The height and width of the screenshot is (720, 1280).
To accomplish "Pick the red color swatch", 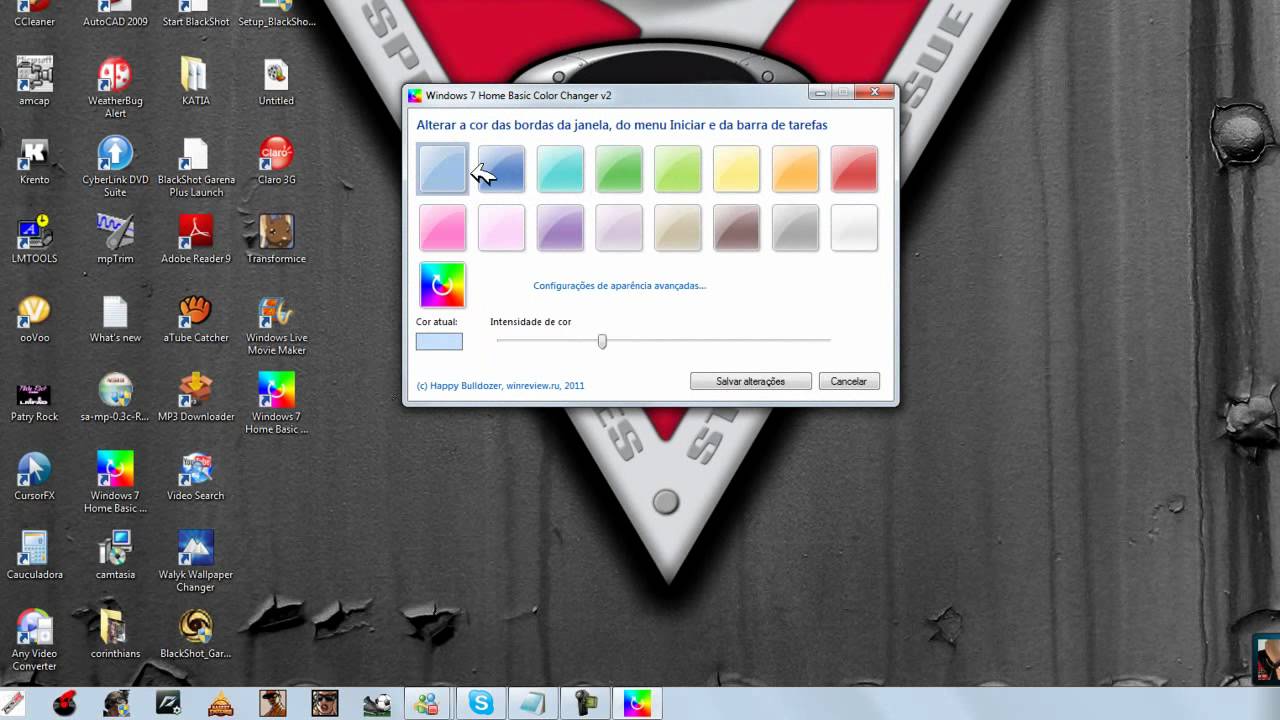I will (854, 169).
